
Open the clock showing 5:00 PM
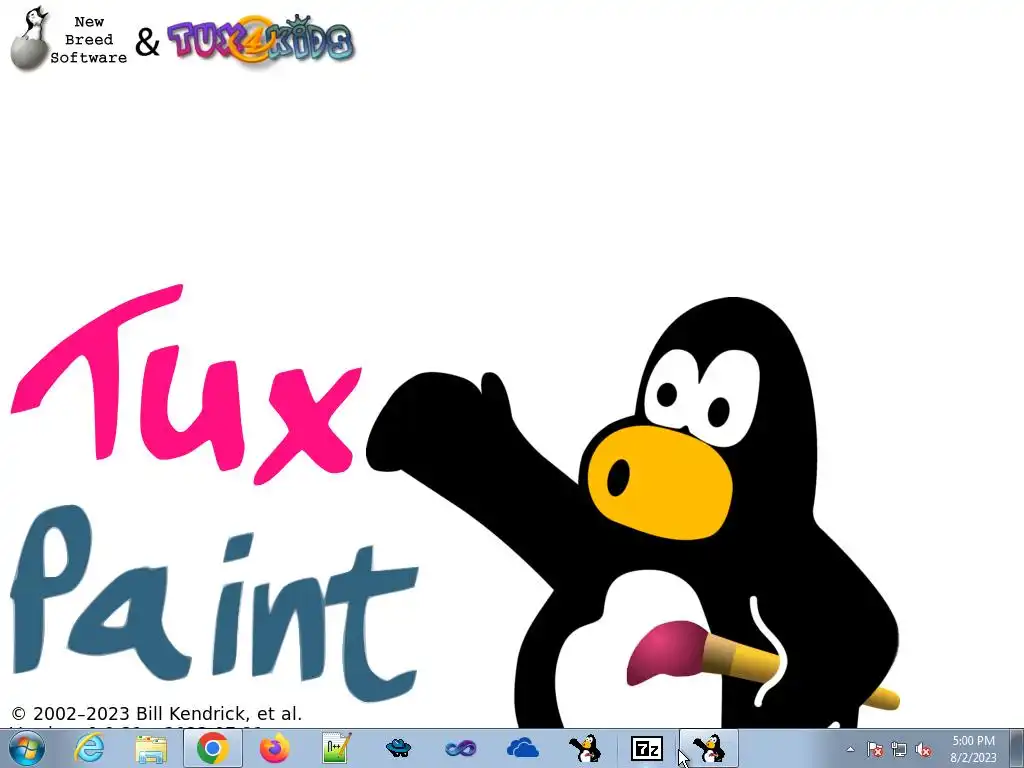[973, 749]
